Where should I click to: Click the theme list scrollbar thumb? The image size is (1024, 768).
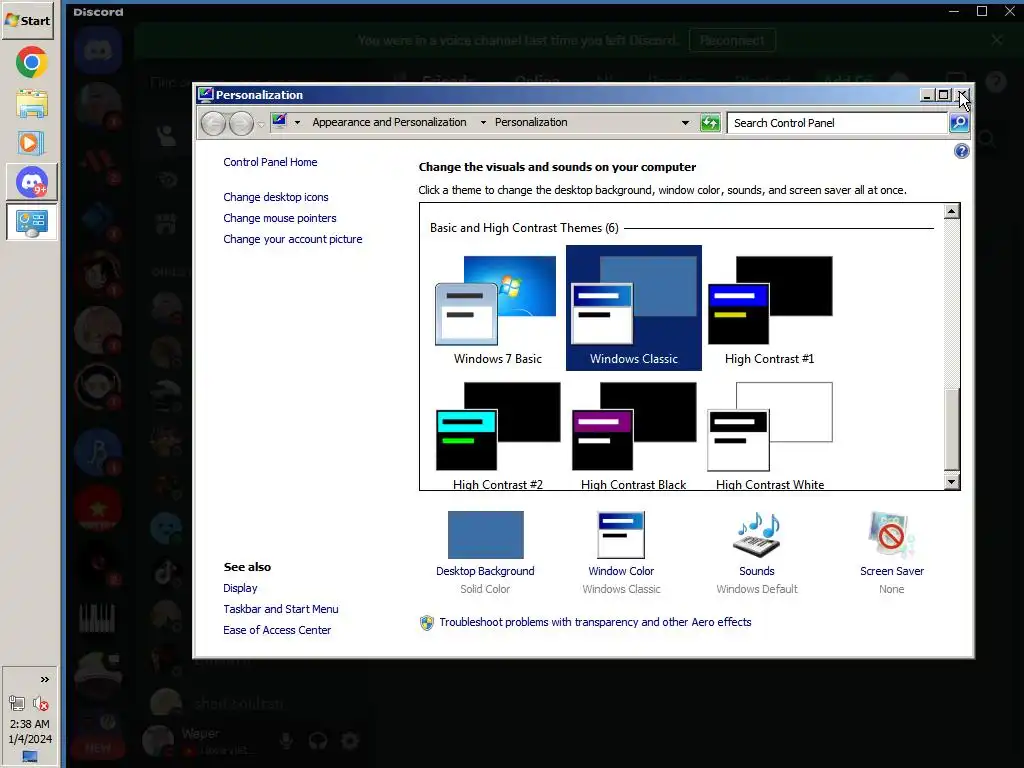[952, 429]
